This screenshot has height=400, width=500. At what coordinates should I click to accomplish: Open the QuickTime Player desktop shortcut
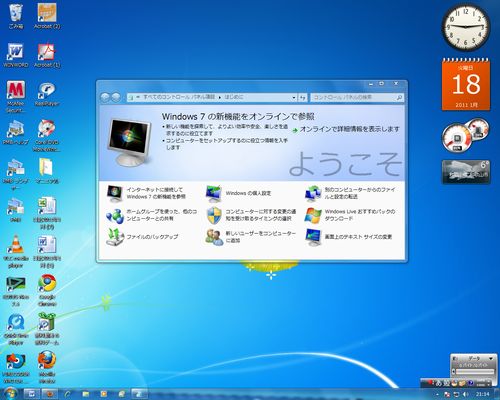click(x=16, y=329)
